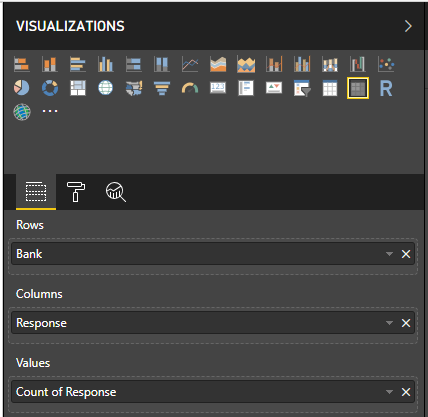Choose the Multi-row card visual
The width and height of the screenshot is (428, 417).
click(246, 88)
